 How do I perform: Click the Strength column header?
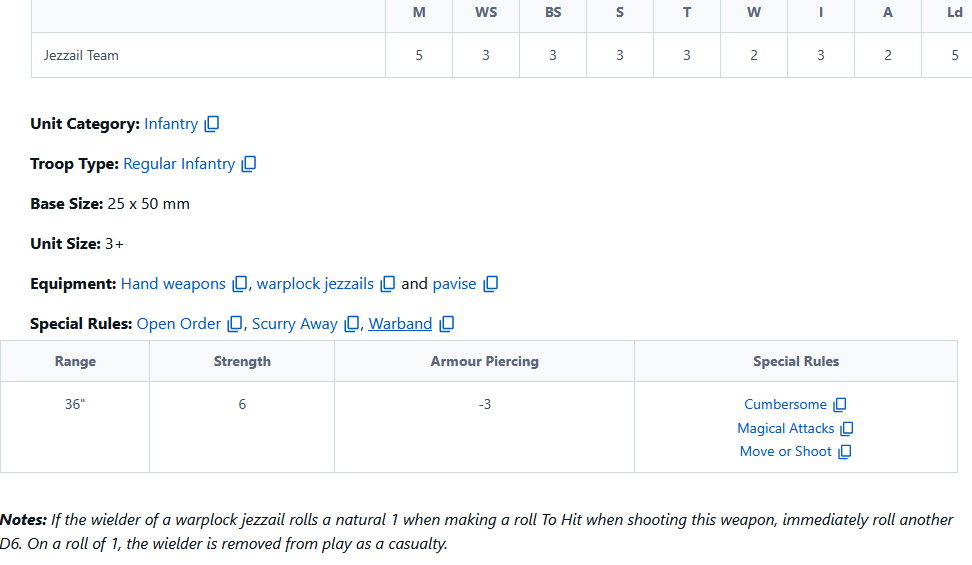pos(242,362)
